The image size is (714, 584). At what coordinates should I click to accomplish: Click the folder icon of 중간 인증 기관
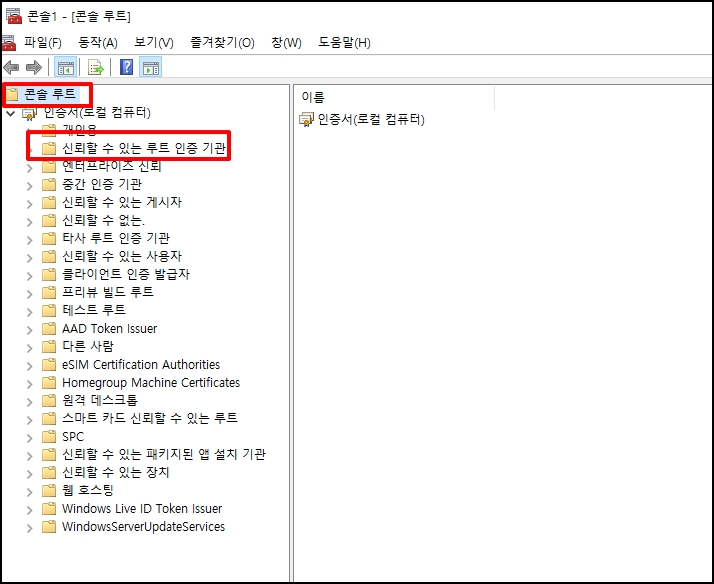(x=49, y=185)
